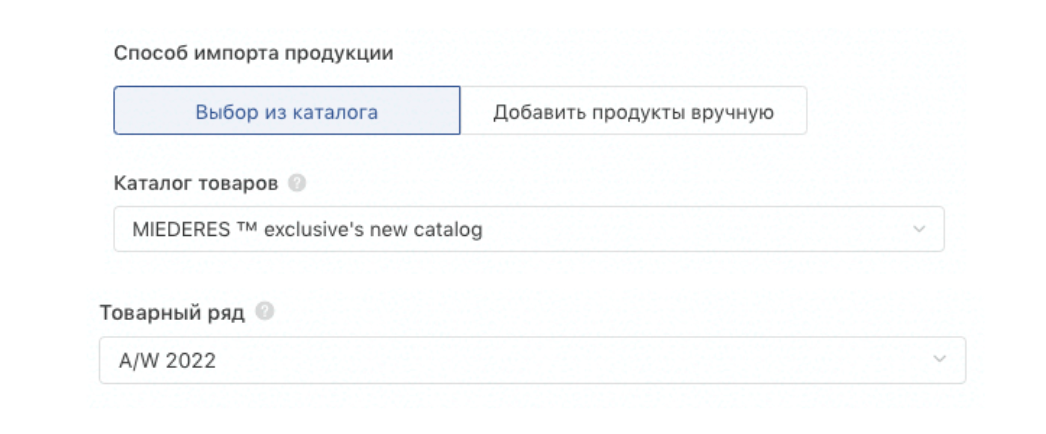Click help icon beside Каталог товаров
Viewport: 1046px width, 434px height.
(297, 183)
